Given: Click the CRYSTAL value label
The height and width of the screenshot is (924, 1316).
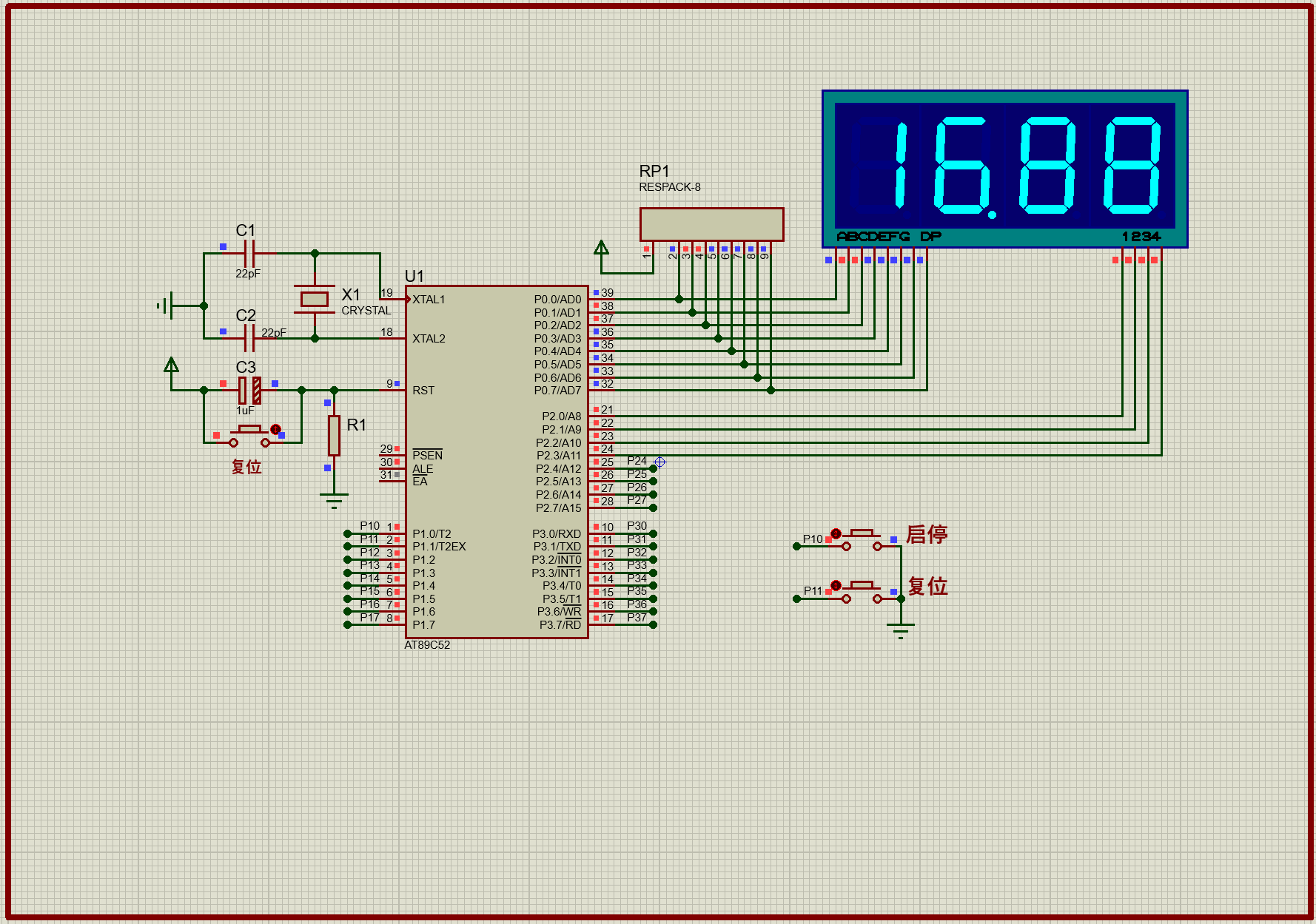Looking at the screenshot, I should coord(366,311).
